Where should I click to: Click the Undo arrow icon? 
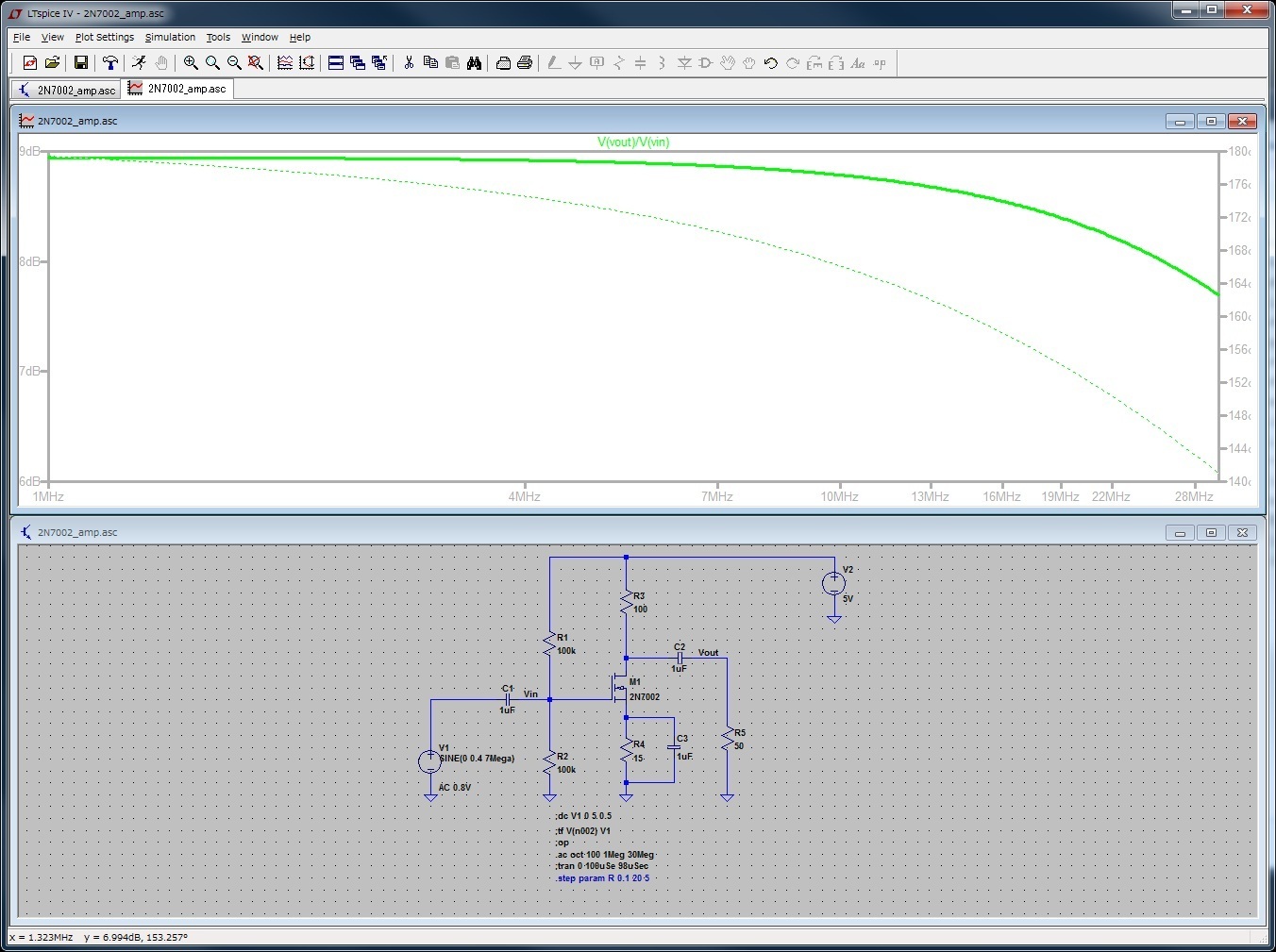[770, 63]
